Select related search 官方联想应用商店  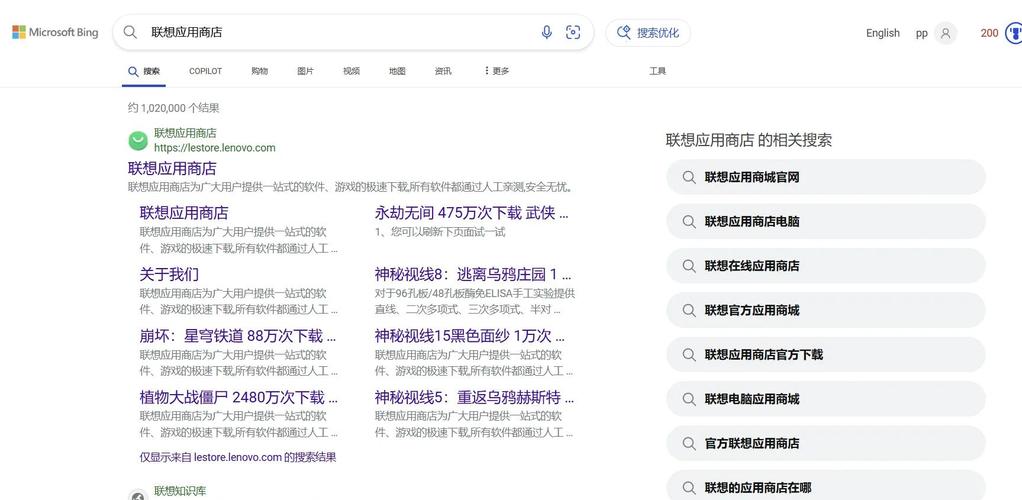[x=826, y=443]
